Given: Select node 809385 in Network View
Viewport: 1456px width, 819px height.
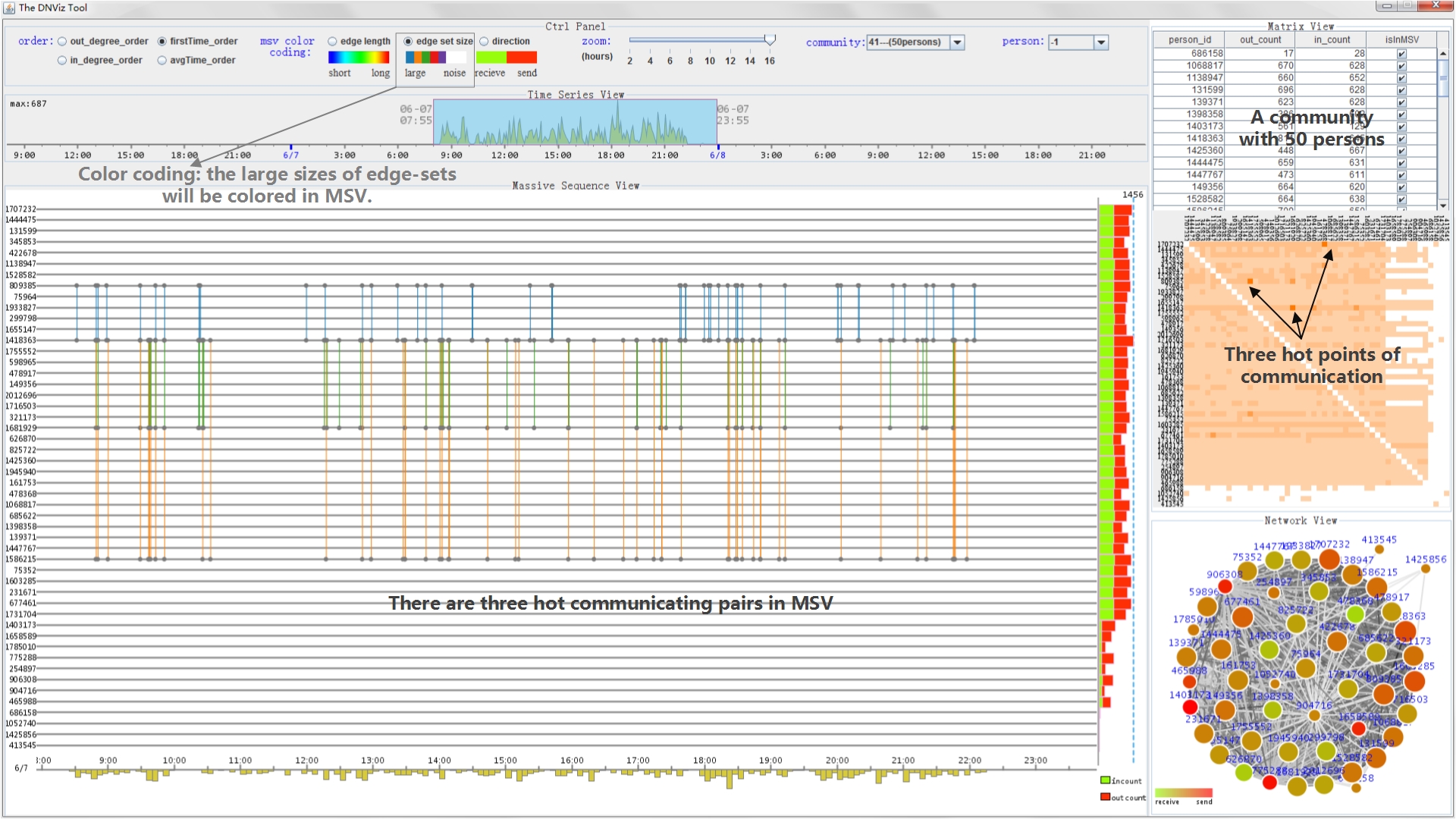Looking at the screenshot, I should (x=1383, y=693).
